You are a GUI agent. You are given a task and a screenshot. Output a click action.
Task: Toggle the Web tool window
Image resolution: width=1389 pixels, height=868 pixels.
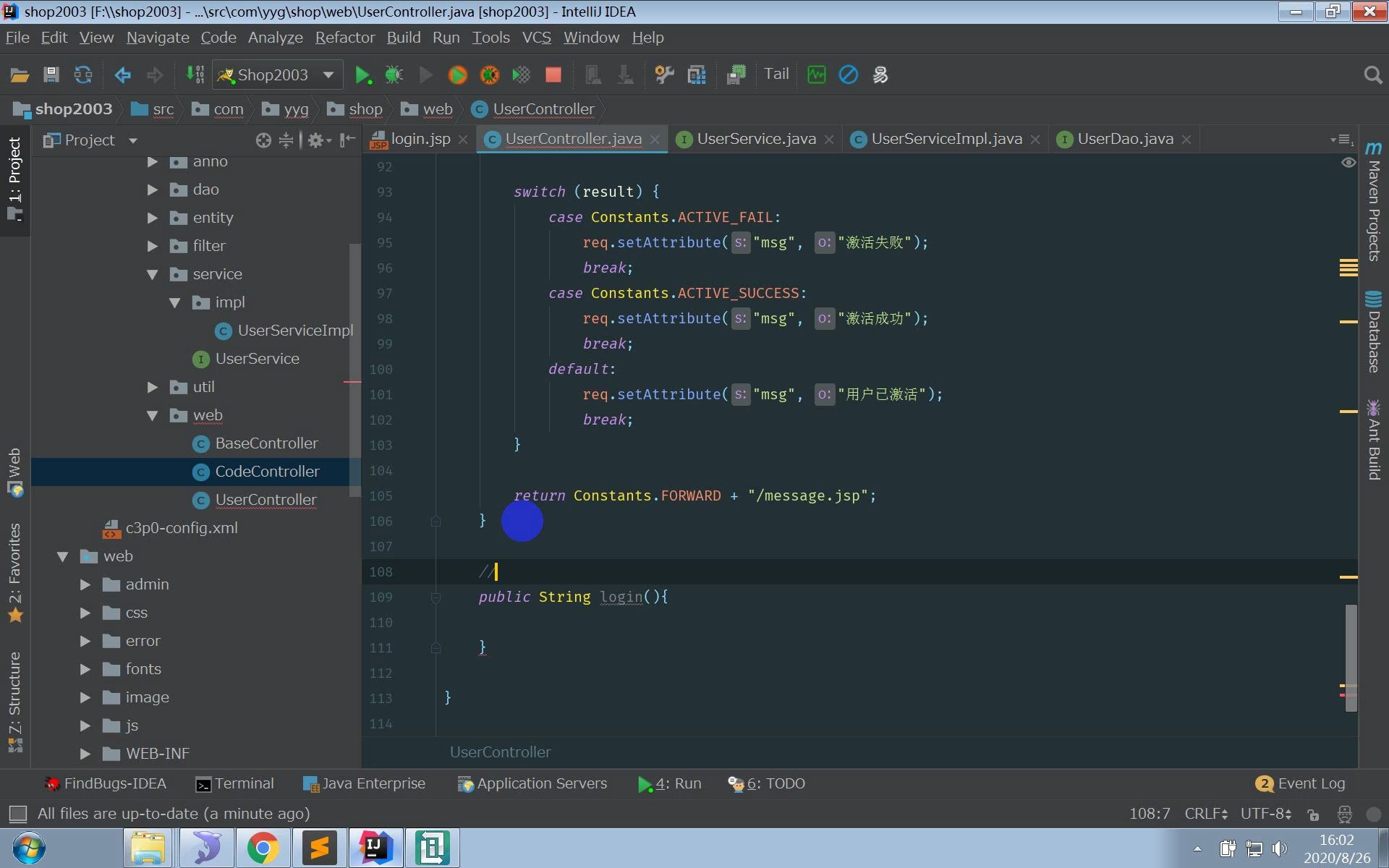[x=14, y=472]
